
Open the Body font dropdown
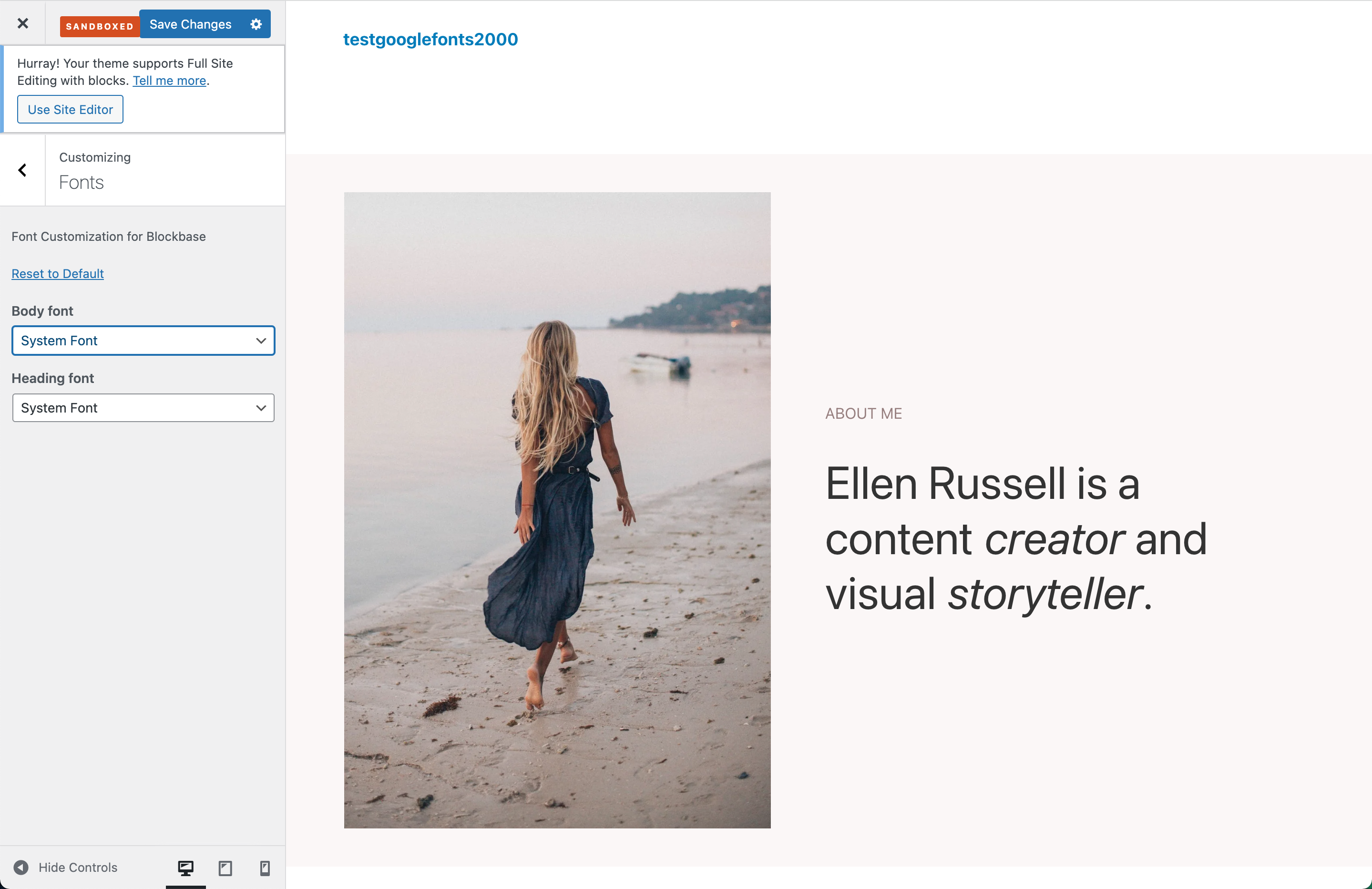(143, 341)
